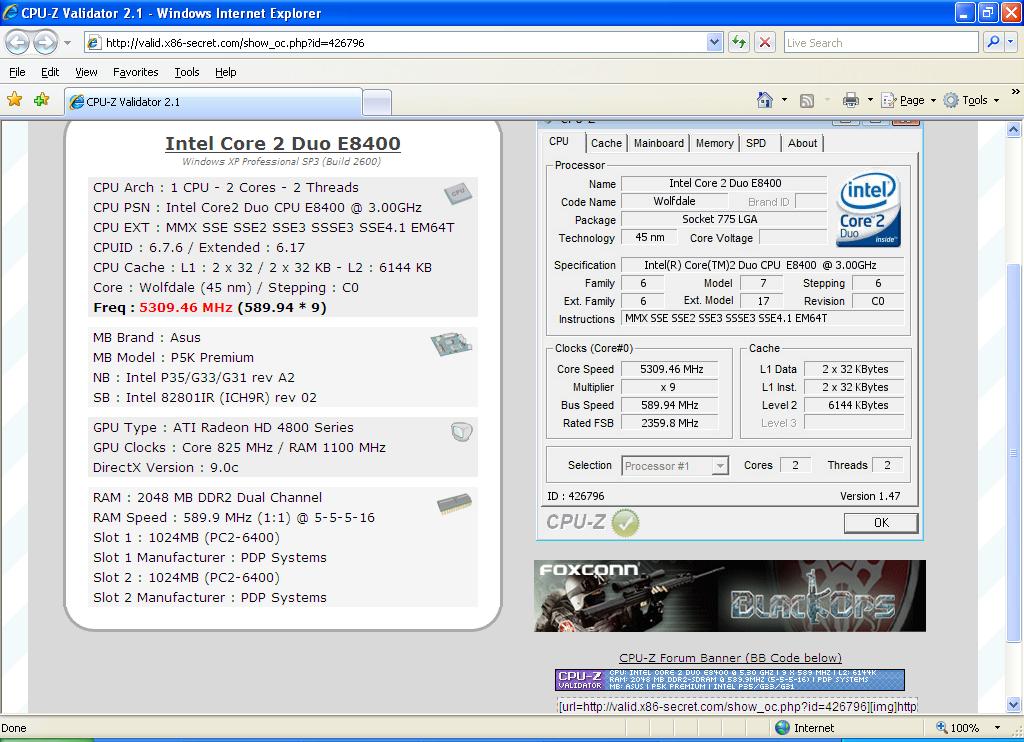The height and width of the screenshot is (742, 1024).
Task: Click the vertical scrollbar thumb
Action: (1013, 451)
